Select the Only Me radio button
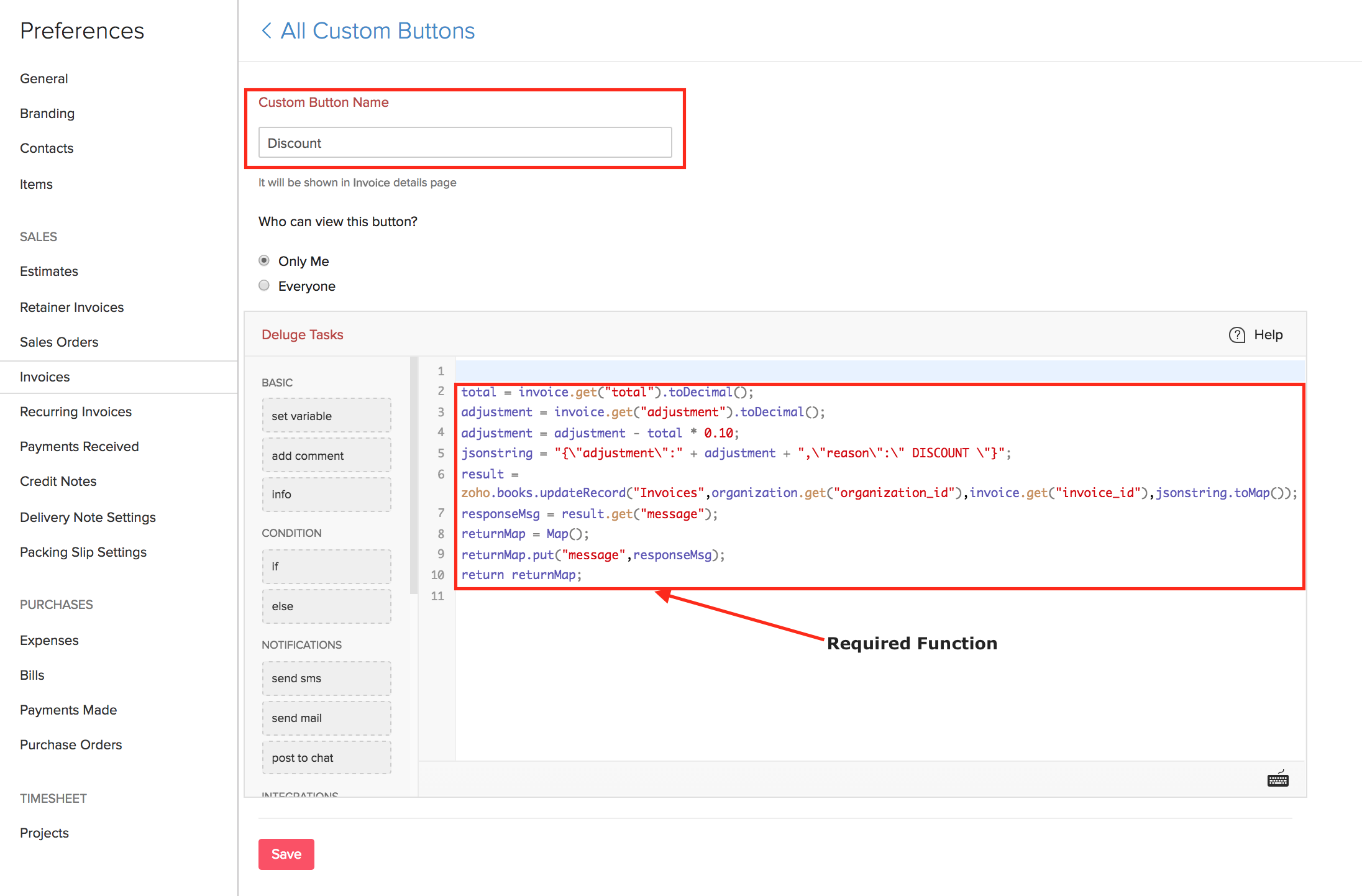This screenshot has height=896, width=1362. [264, 260]
